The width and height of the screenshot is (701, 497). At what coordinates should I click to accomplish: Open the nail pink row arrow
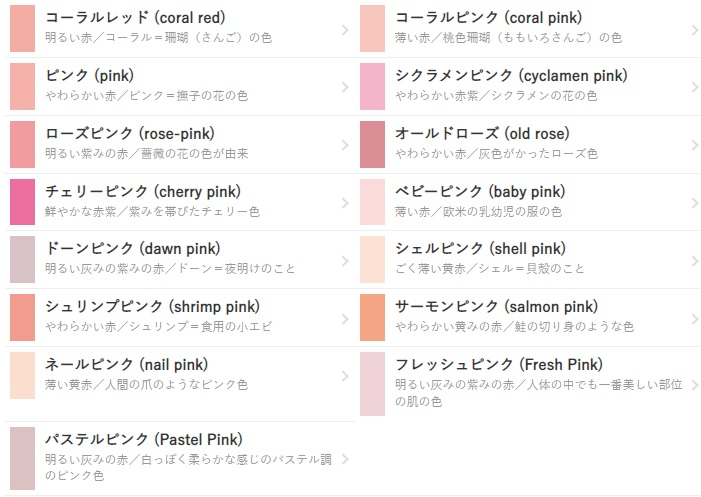[345, 376]
